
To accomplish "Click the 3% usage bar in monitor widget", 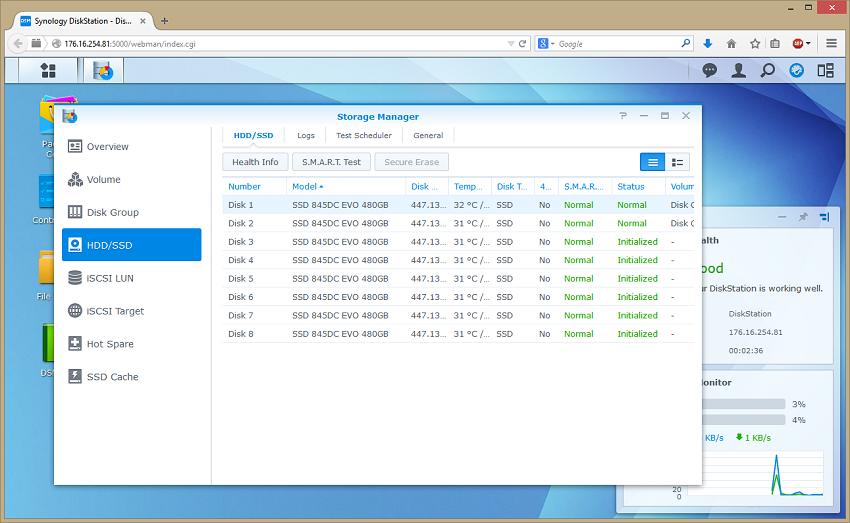I will pyautogui.click(x=744, y=404).
